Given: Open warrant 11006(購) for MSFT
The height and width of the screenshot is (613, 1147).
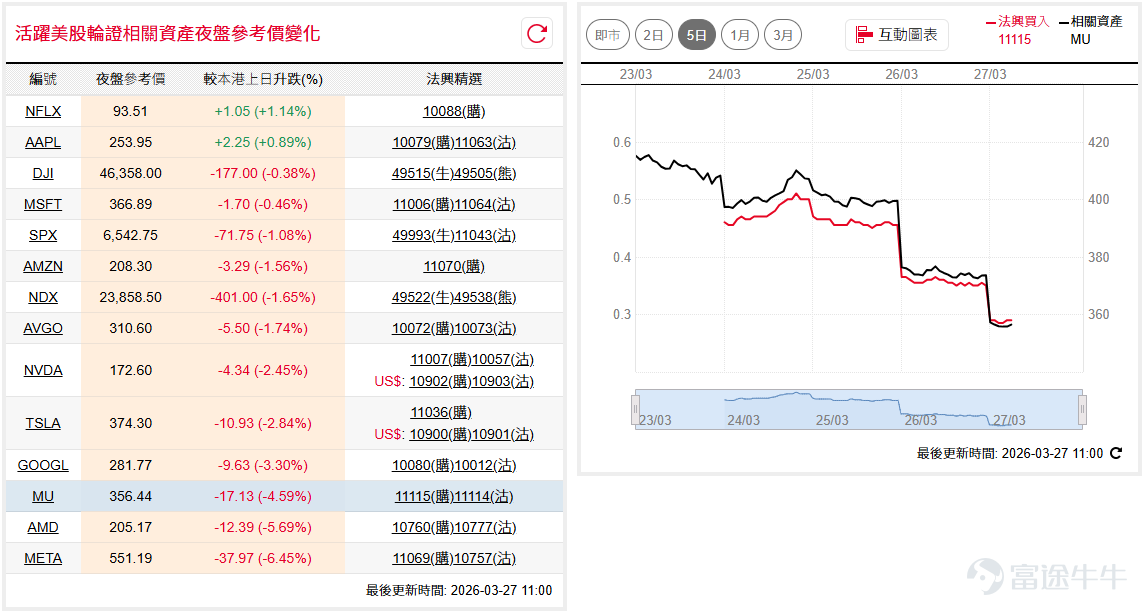Looking at the screenshot, I should [423, 204].
